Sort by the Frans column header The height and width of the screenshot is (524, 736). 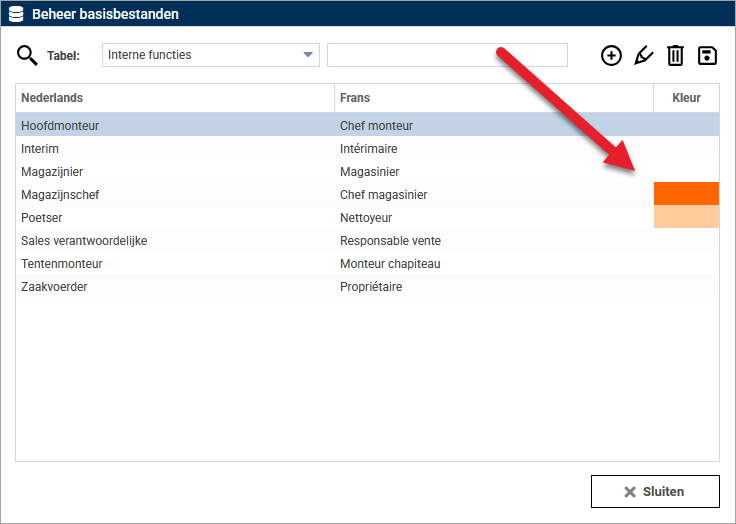tap(494, 98)
